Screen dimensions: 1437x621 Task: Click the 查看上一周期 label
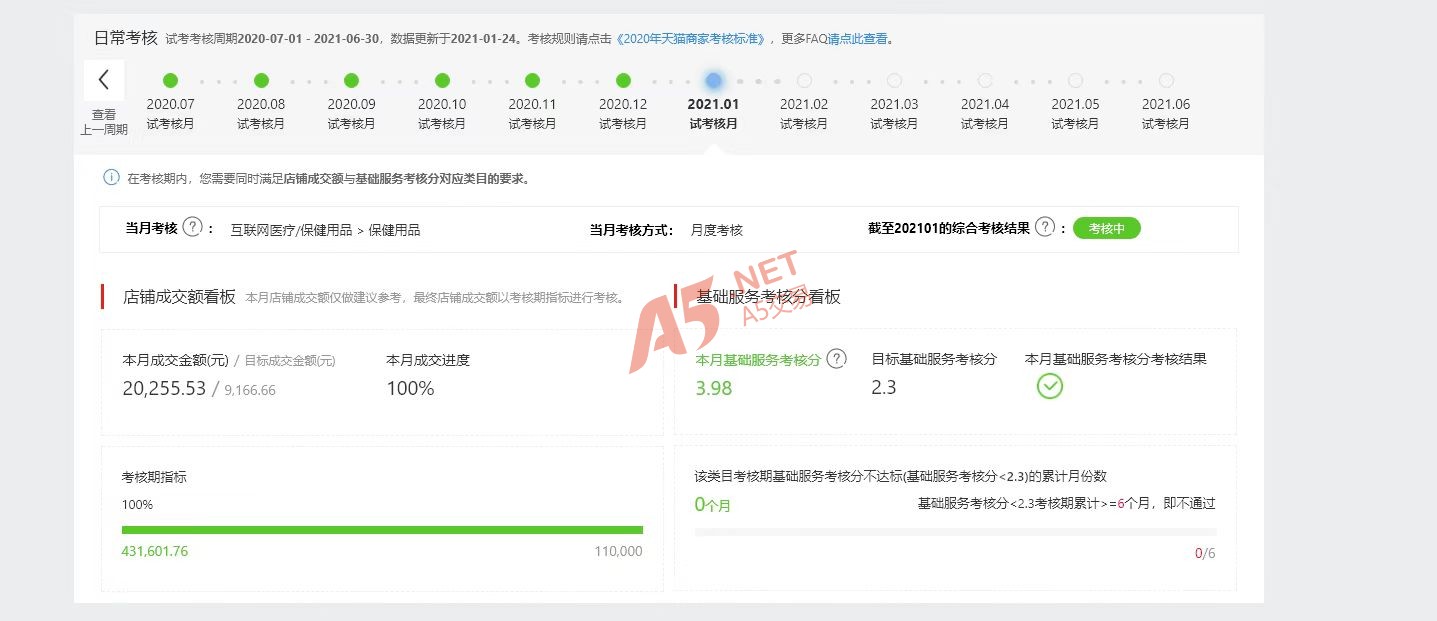(104, 122)
